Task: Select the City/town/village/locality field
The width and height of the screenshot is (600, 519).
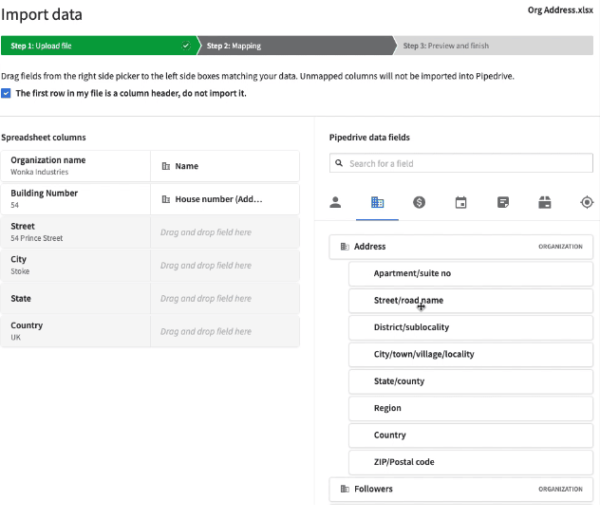Action: (x=471, y=354)
